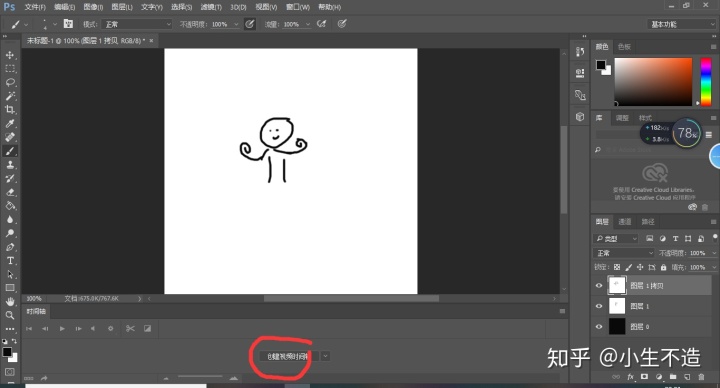Select the Healing Brush tool
The image size is (720, 388).
10,137
